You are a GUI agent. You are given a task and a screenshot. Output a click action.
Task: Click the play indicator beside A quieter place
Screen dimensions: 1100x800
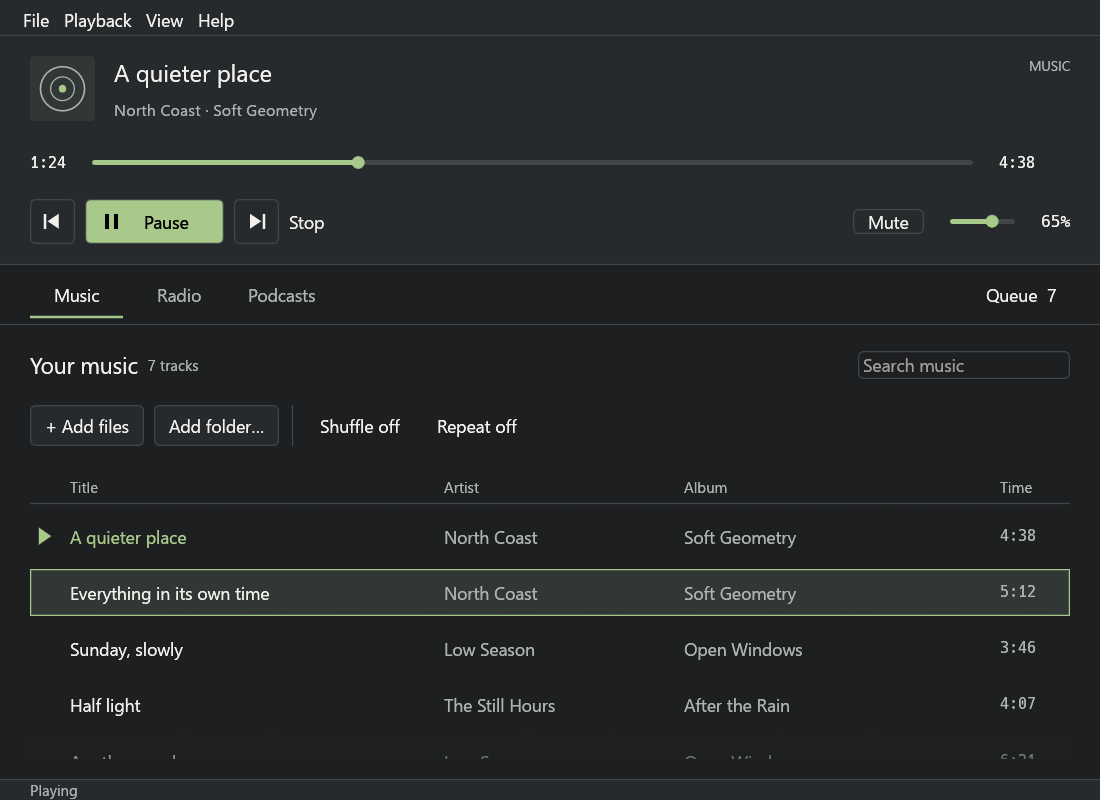[44, 537]
